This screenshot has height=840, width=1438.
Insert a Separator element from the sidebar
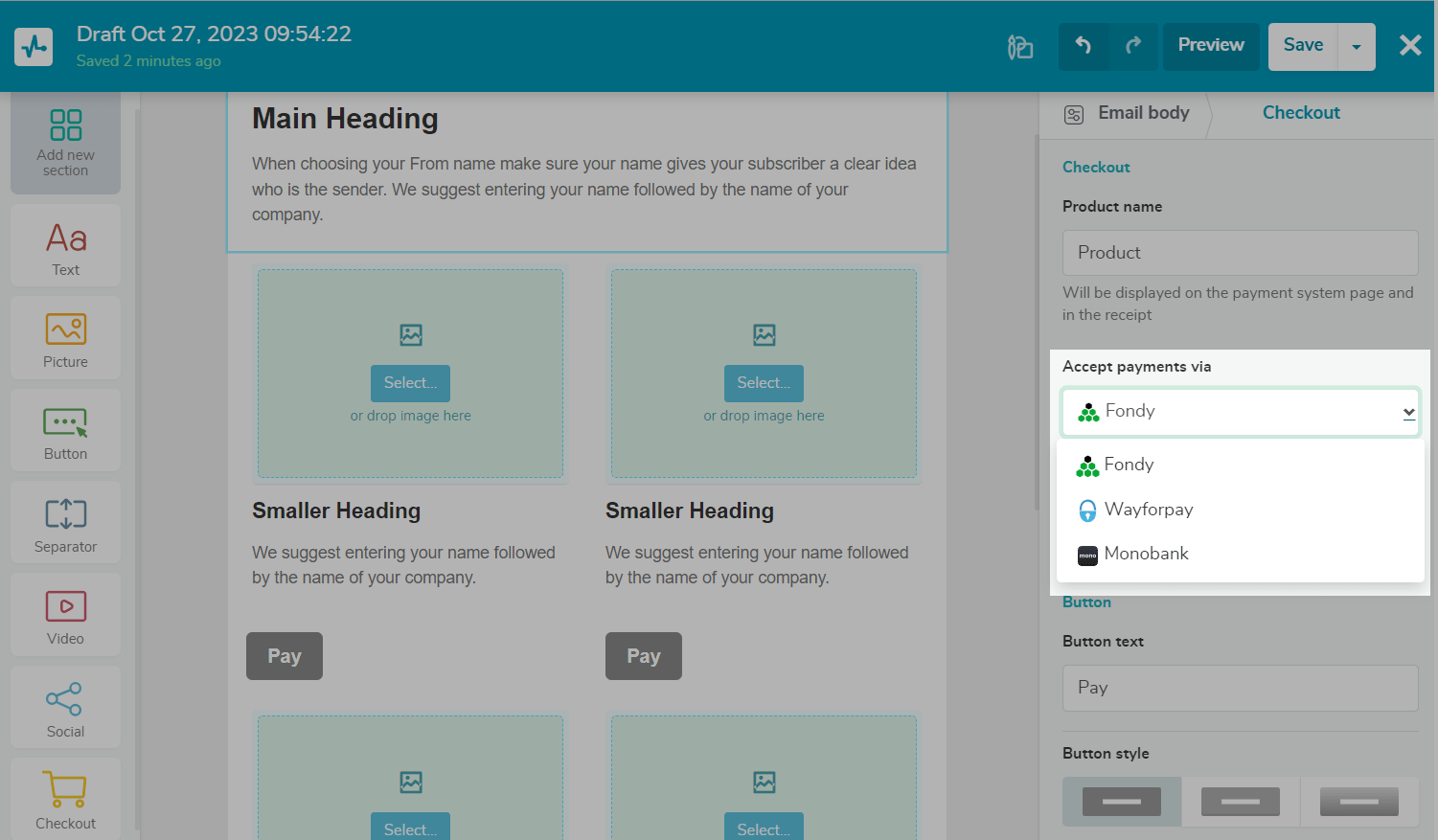tap(66, 523)
